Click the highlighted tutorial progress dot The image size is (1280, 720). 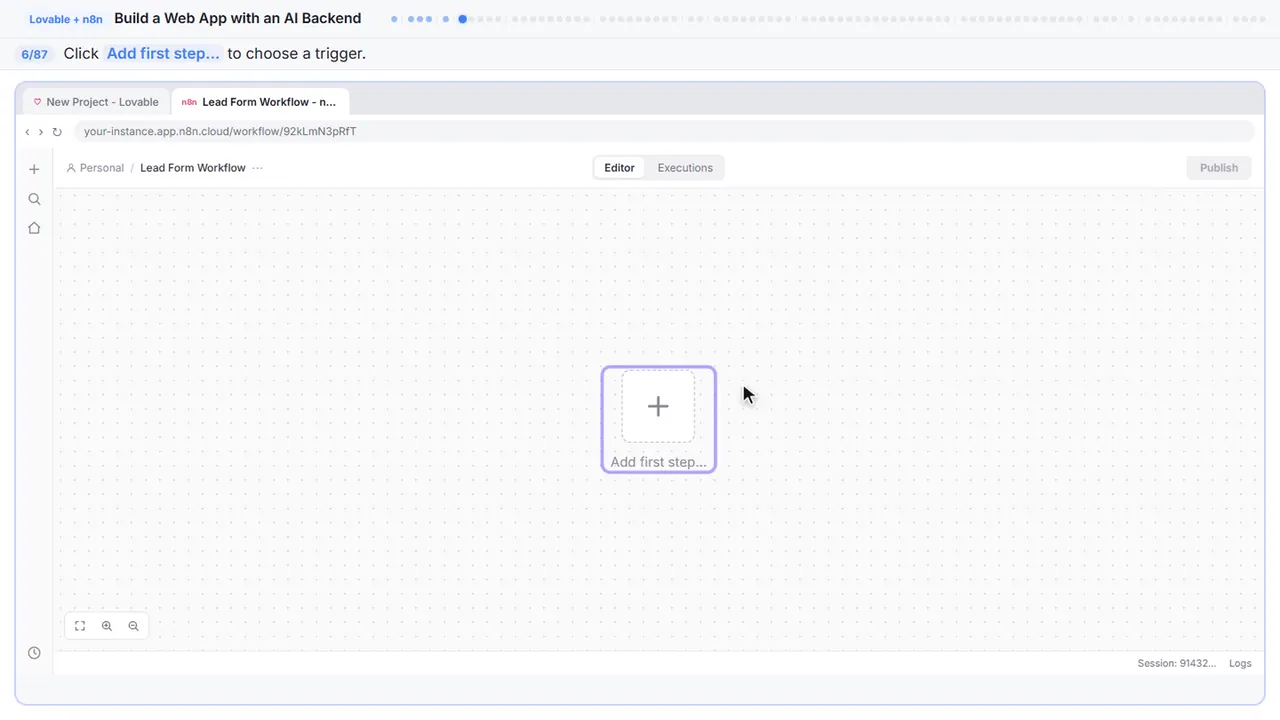click(462, 19)
